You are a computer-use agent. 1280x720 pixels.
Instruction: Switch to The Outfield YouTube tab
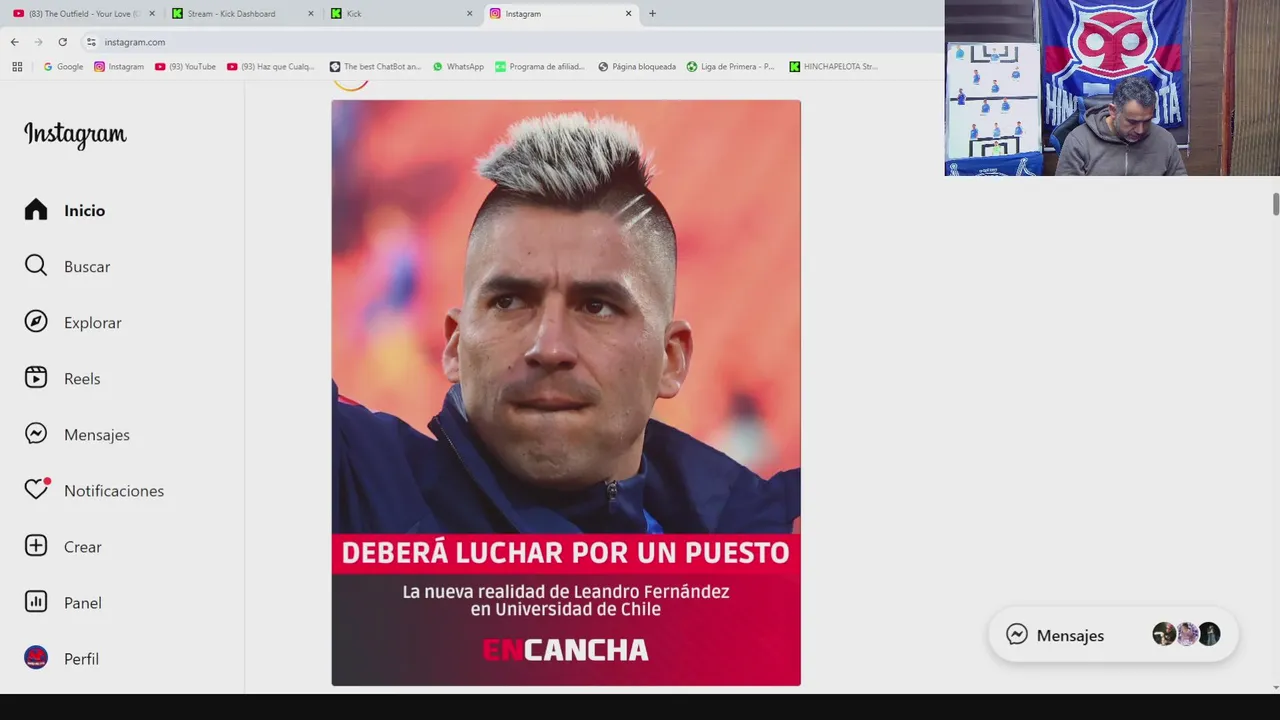pos(82,14)
